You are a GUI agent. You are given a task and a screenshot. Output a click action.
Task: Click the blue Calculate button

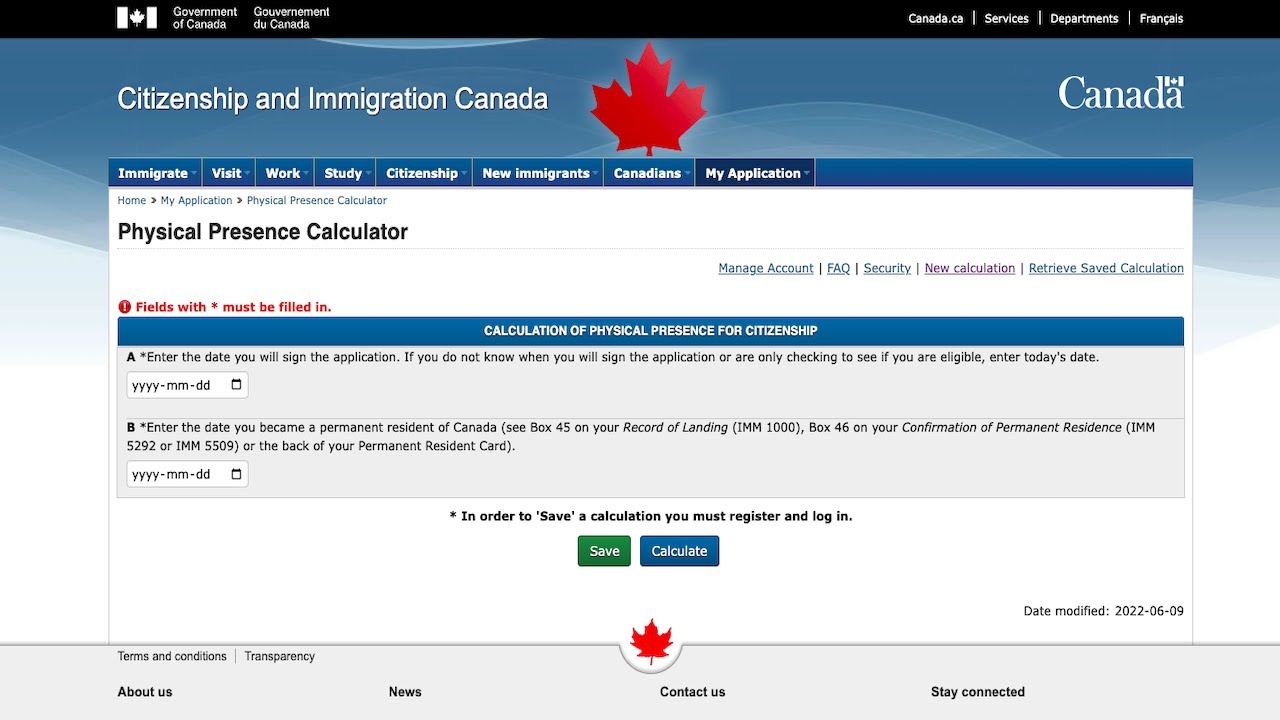[x=679, y=551]
